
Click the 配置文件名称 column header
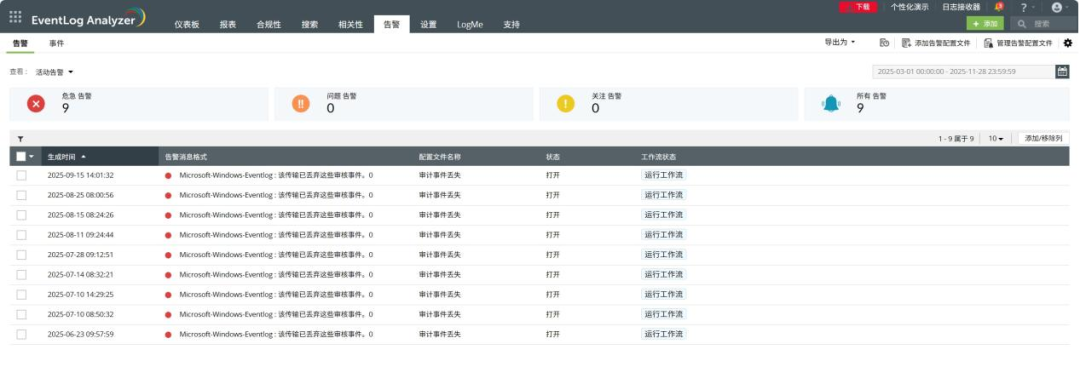coord(439,157)
